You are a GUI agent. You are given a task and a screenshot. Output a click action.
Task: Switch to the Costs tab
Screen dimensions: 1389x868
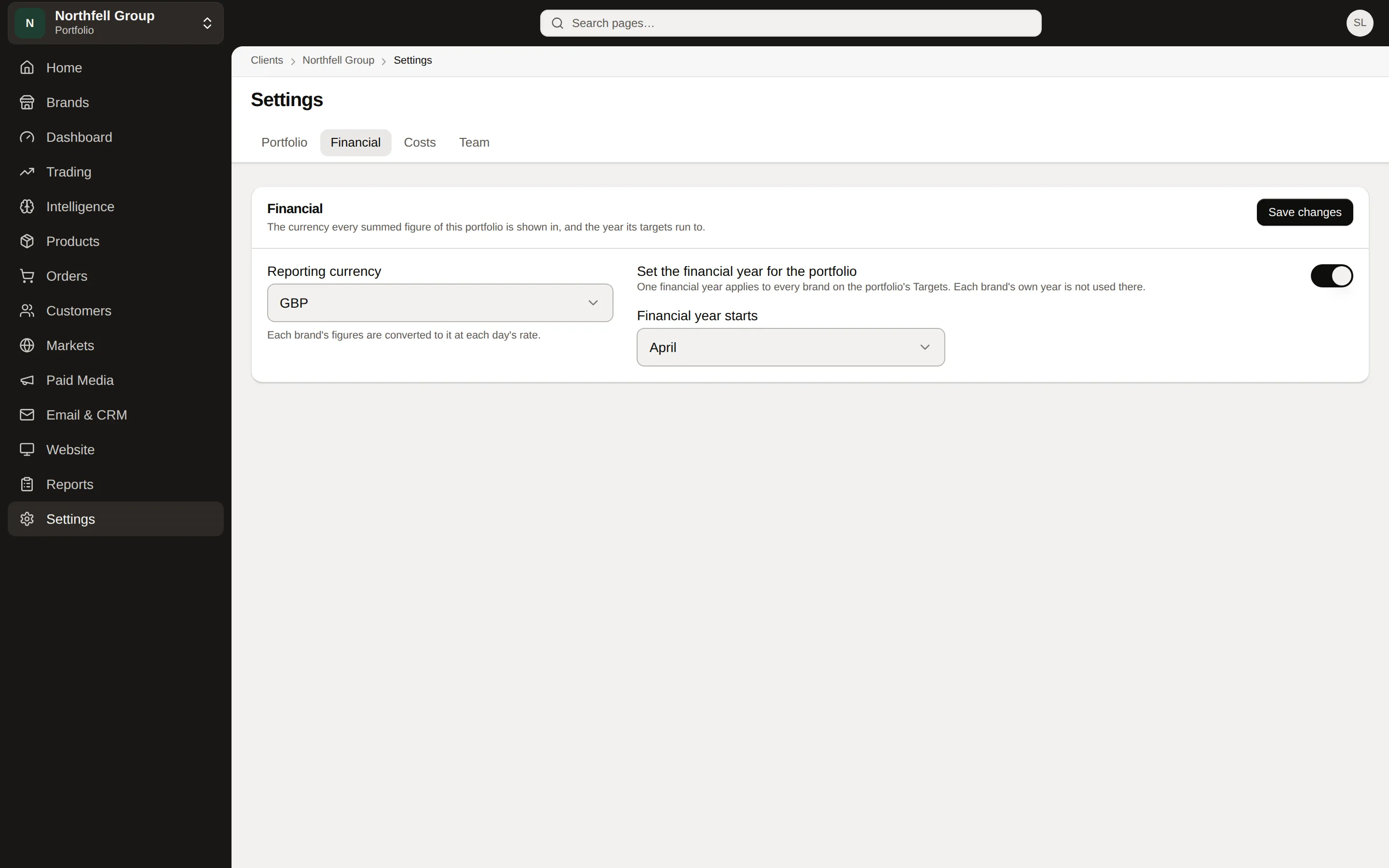point(420,142)
